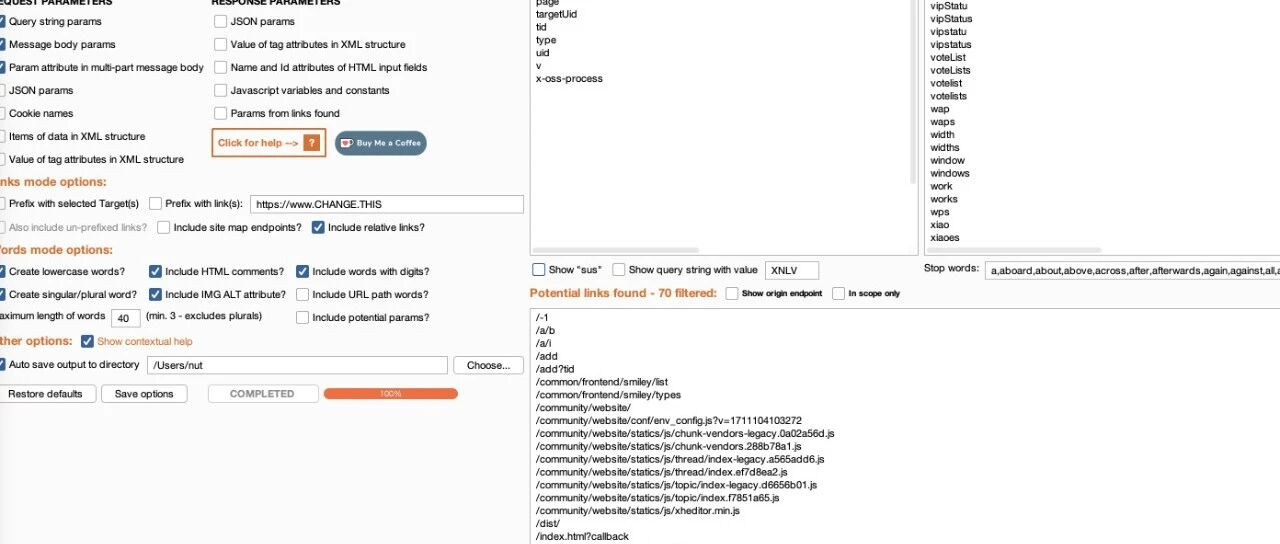Select chunk-vendors.288b78a1.js link entry
This screenshot has width=1280, height=544.
670,446
